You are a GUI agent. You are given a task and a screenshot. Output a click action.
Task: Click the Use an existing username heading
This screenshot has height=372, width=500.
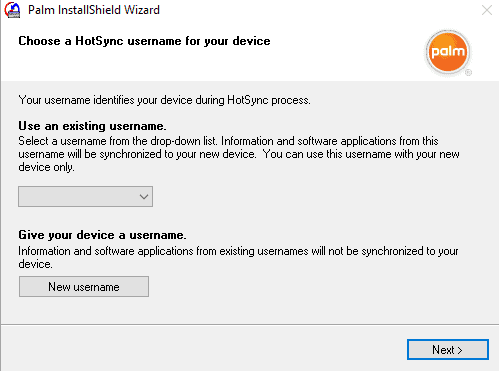point(92,126)
